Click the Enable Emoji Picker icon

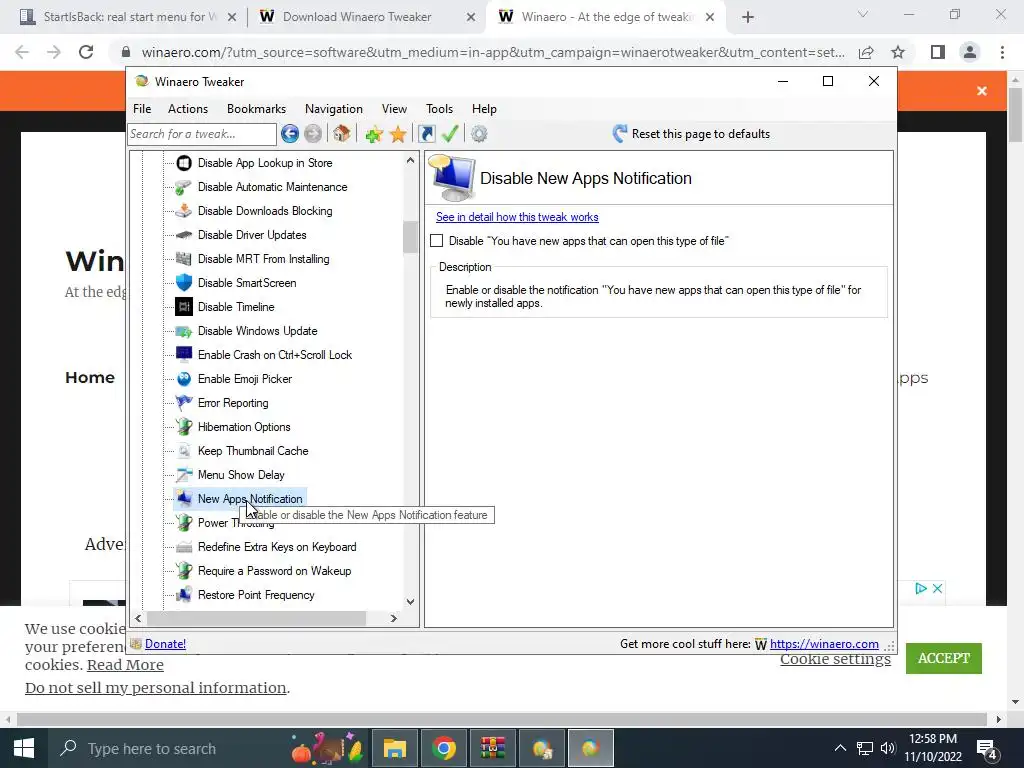pos(184,379)
